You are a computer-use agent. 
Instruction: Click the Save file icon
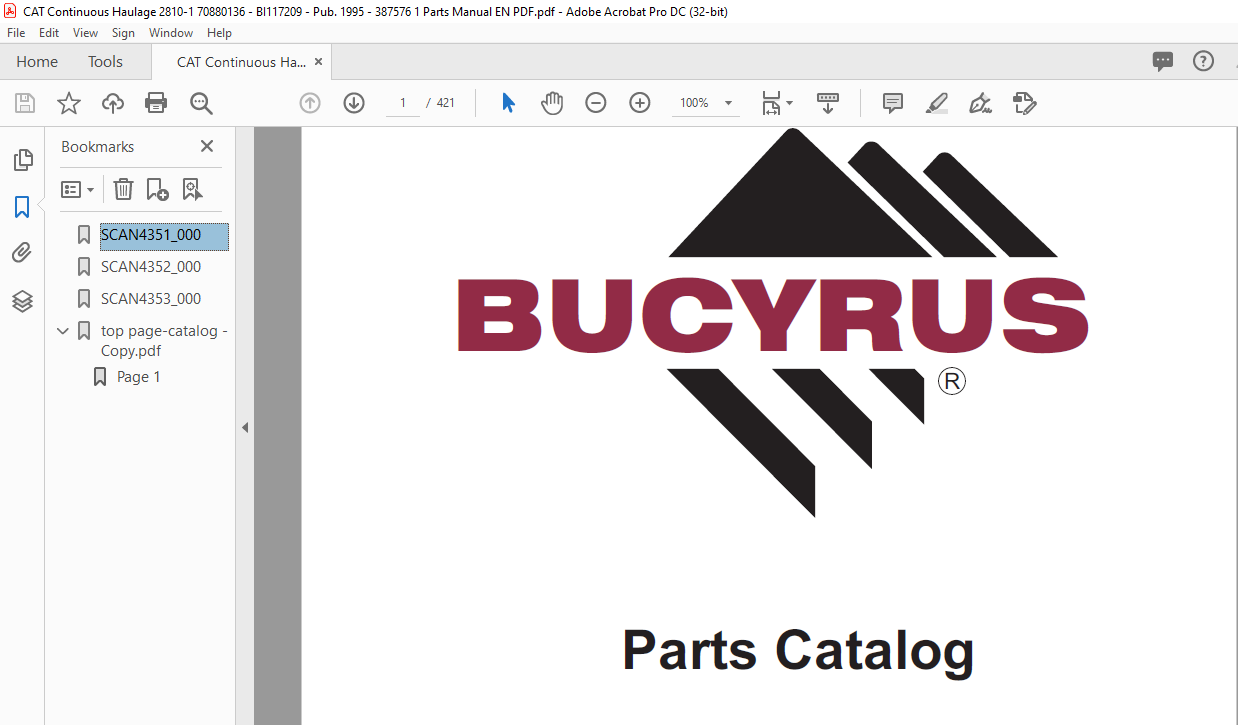tap(25, 103)
